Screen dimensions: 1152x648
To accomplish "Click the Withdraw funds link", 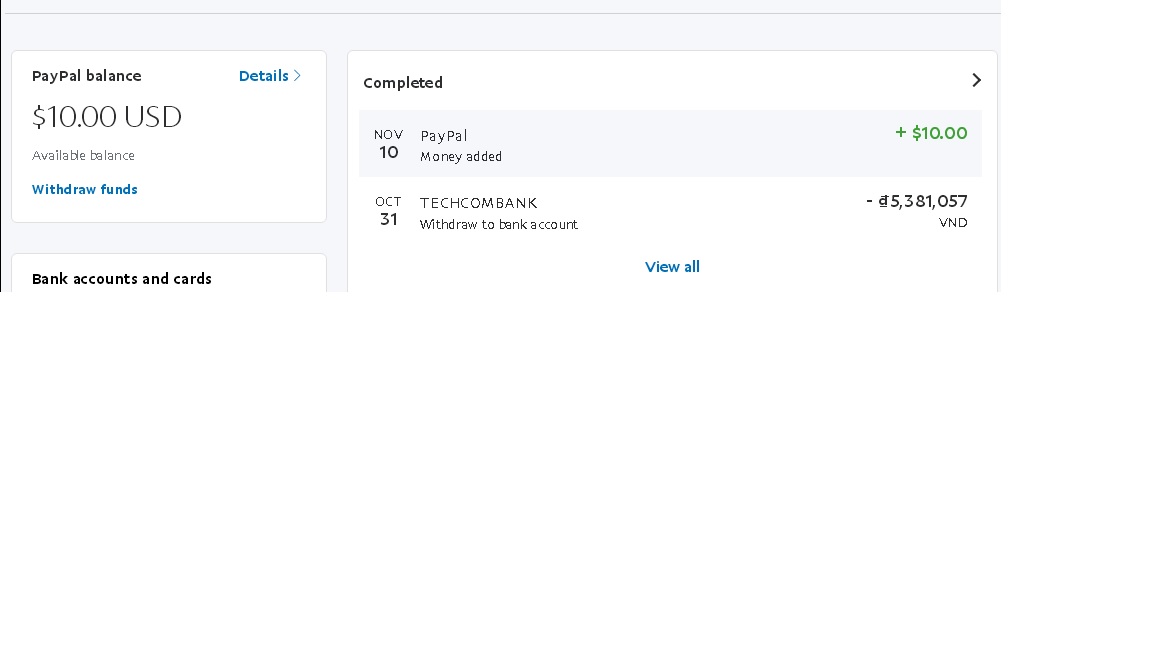I will click(85, 189).
